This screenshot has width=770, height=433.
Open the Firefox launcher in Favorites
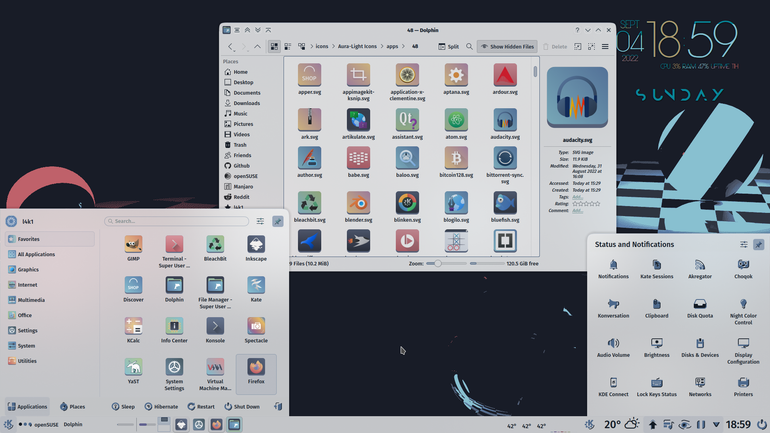(x=256, y=372)
